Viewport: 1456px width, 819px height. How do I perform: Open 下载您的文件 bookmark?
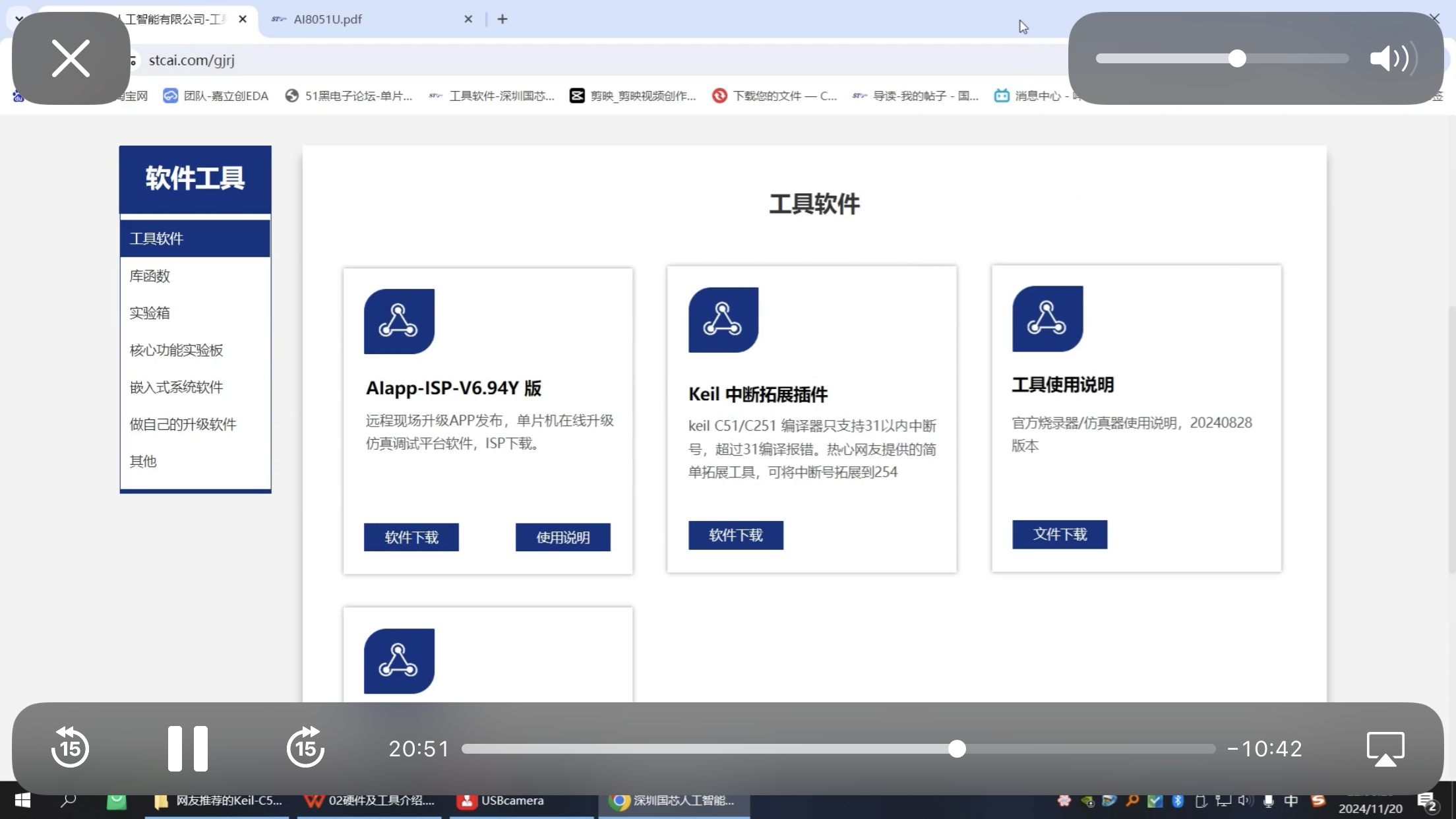[x=775, y=96]
